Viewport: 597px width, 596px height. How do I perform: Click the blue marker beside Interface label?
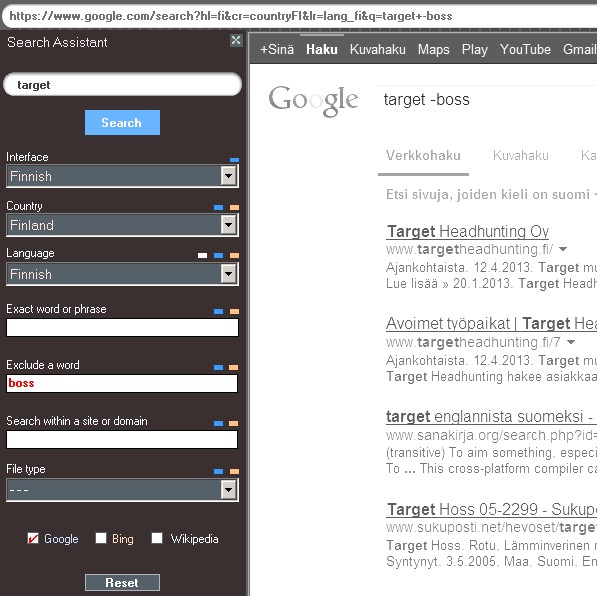(235, 160)
